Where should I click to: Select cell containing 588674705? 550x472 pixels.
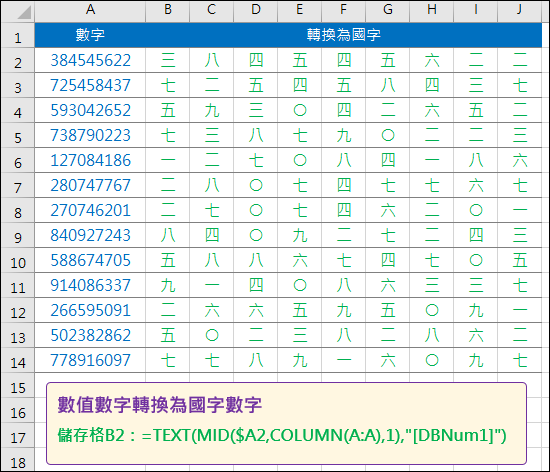pyautogui.click(x=90, y=260)
